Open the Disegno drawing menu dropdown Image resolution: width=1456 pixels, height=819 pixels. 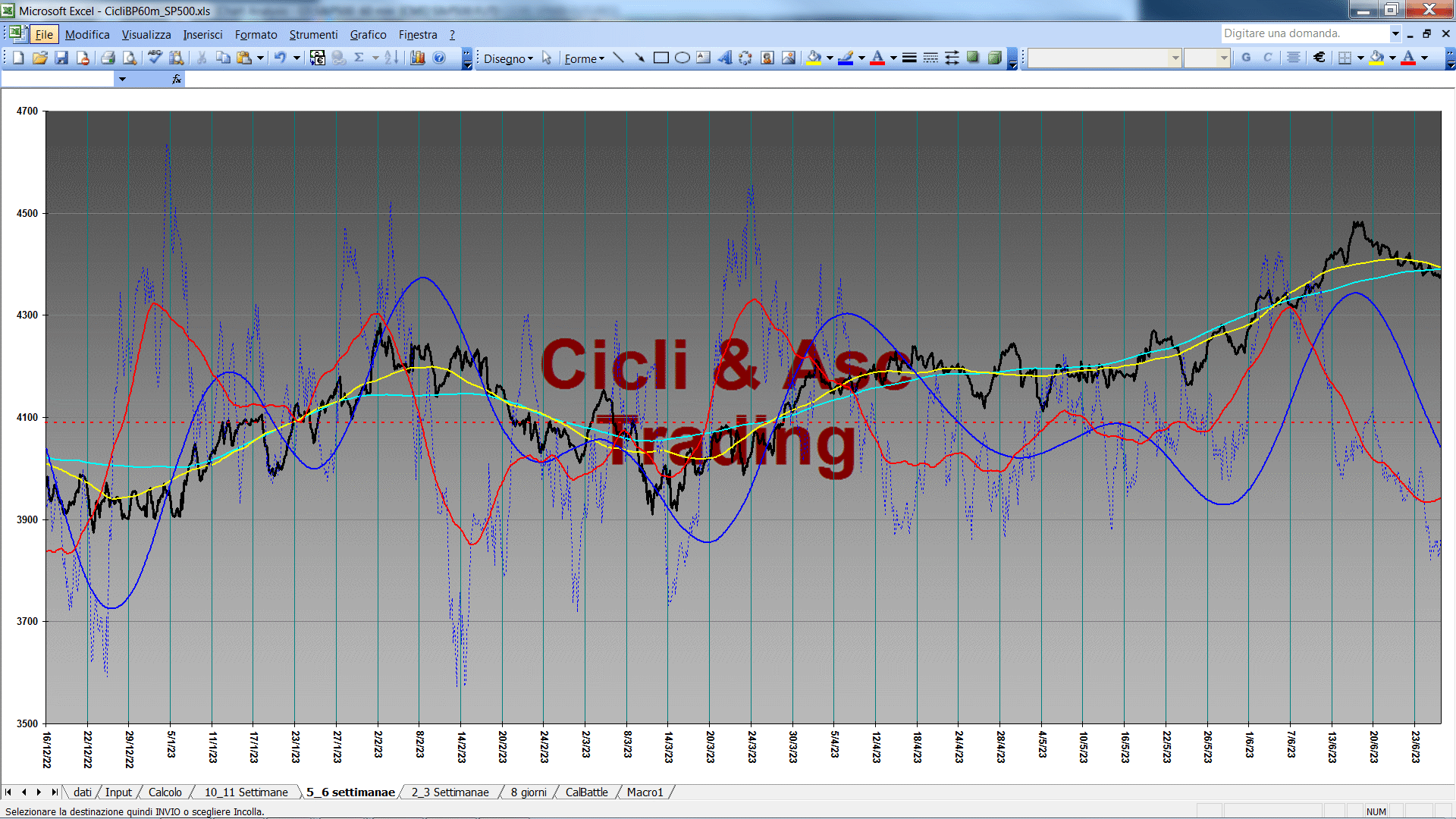pyautogui.click(x=508, y=58)
